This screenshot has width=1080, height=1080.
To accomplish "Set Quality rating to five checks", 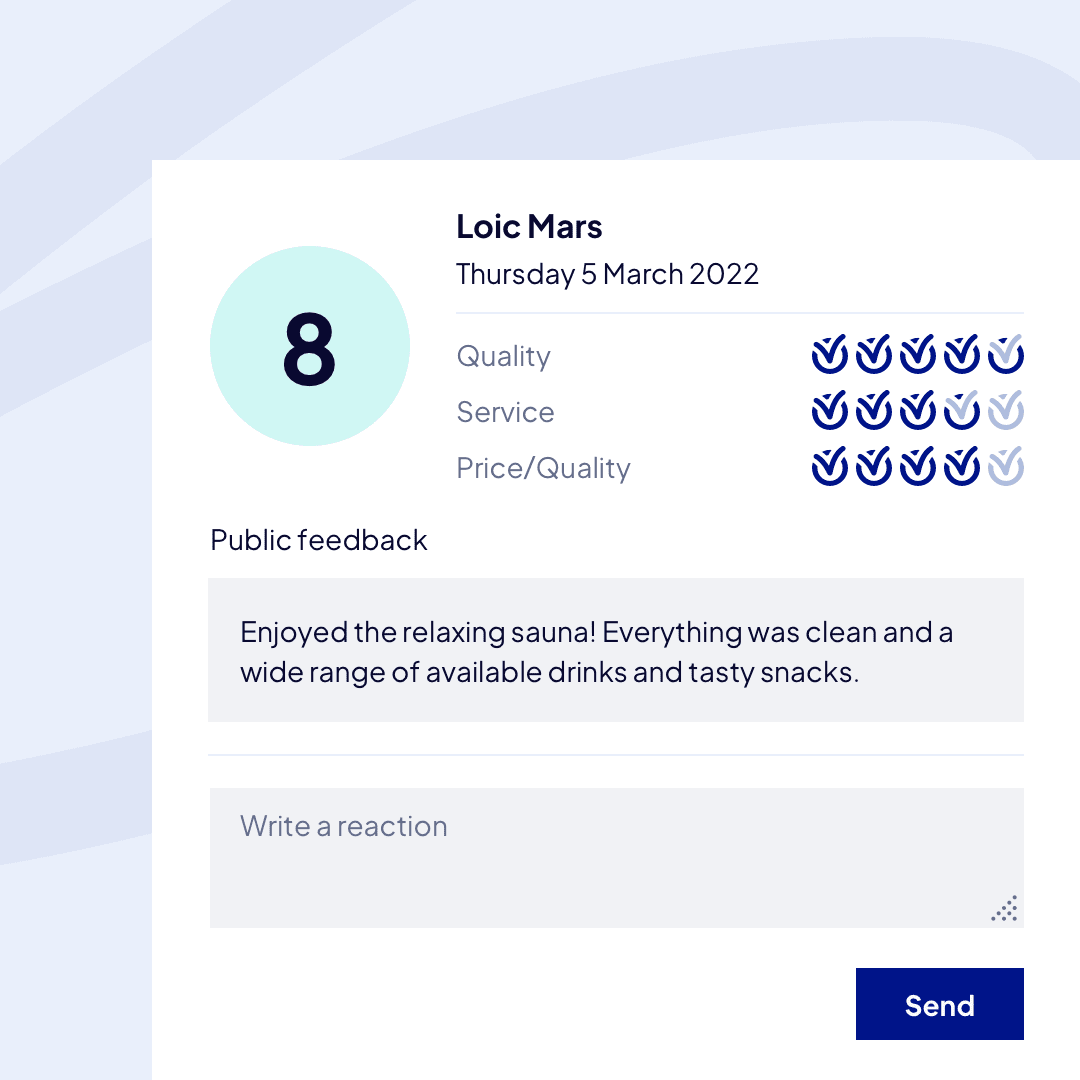I will point(1005,355).
